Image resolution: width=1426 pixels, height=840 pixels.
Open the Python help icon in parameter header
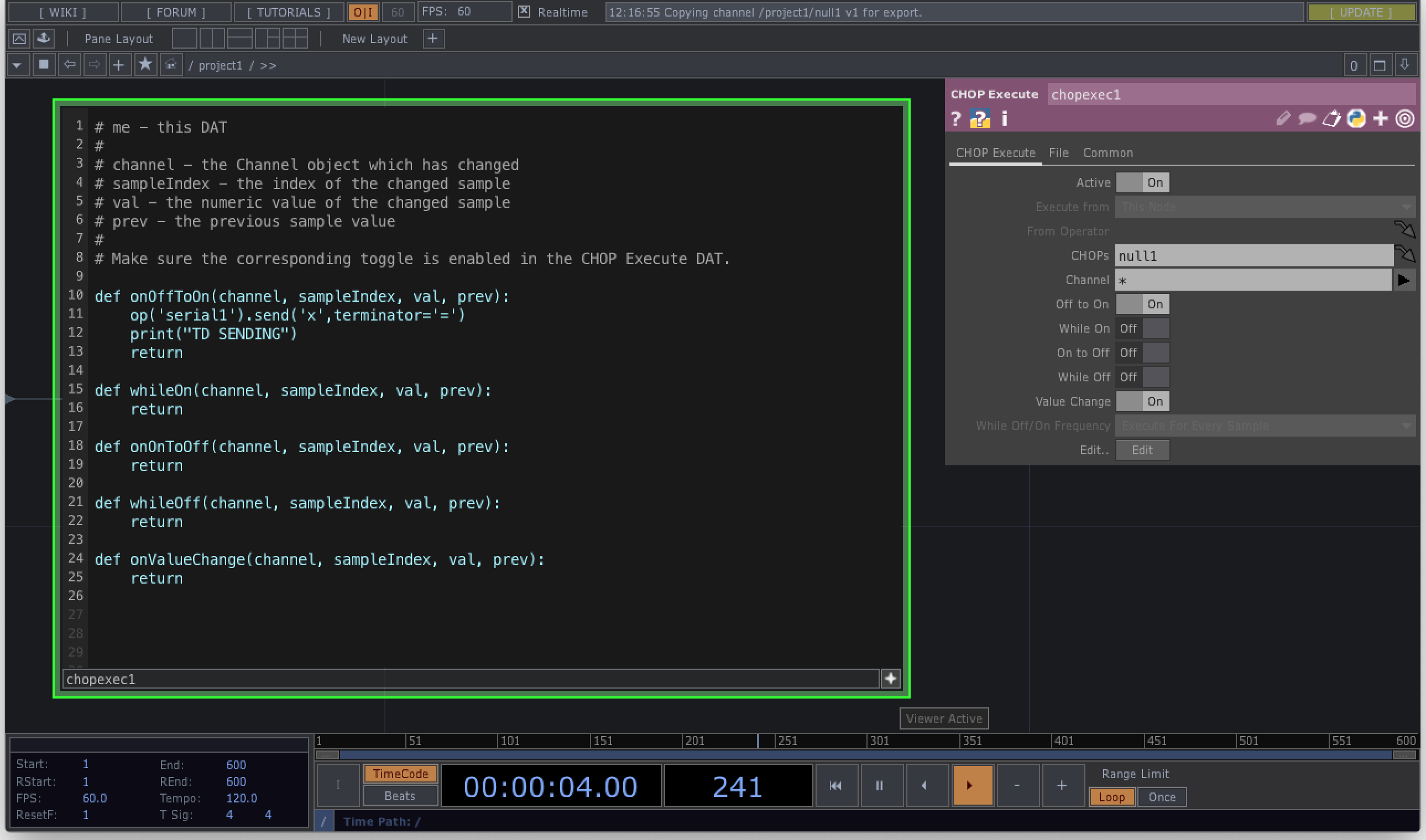click(980, 119)
